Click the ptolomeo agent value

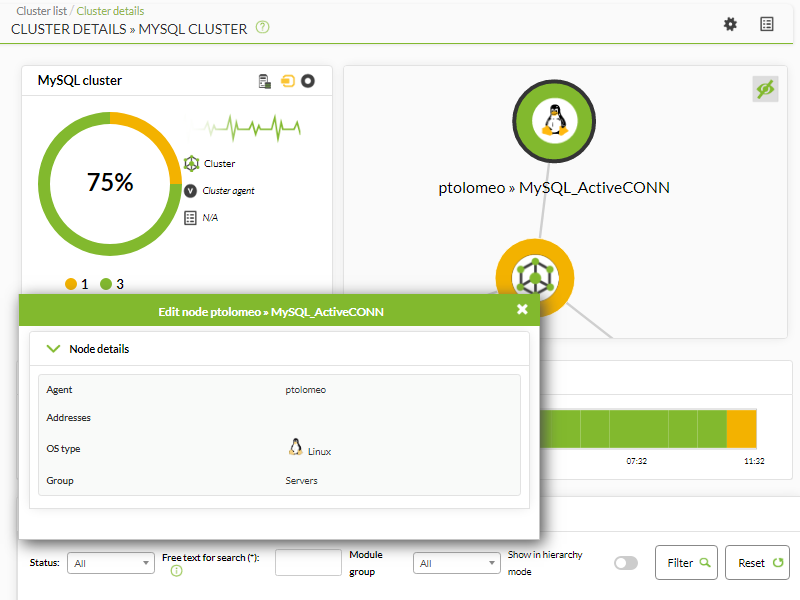pyautogui.click(x=306, y=390)
